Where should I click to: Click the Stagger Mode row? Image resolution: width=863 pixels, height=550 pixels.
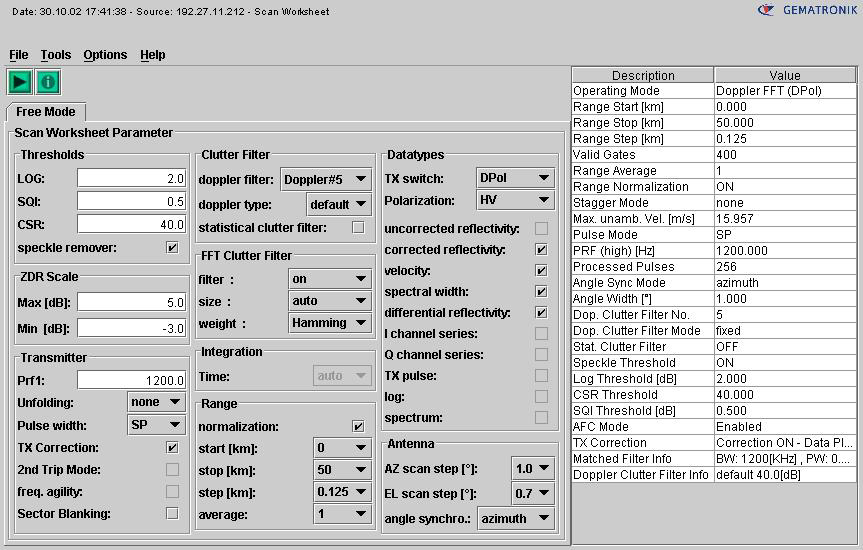tap(714, 203)
